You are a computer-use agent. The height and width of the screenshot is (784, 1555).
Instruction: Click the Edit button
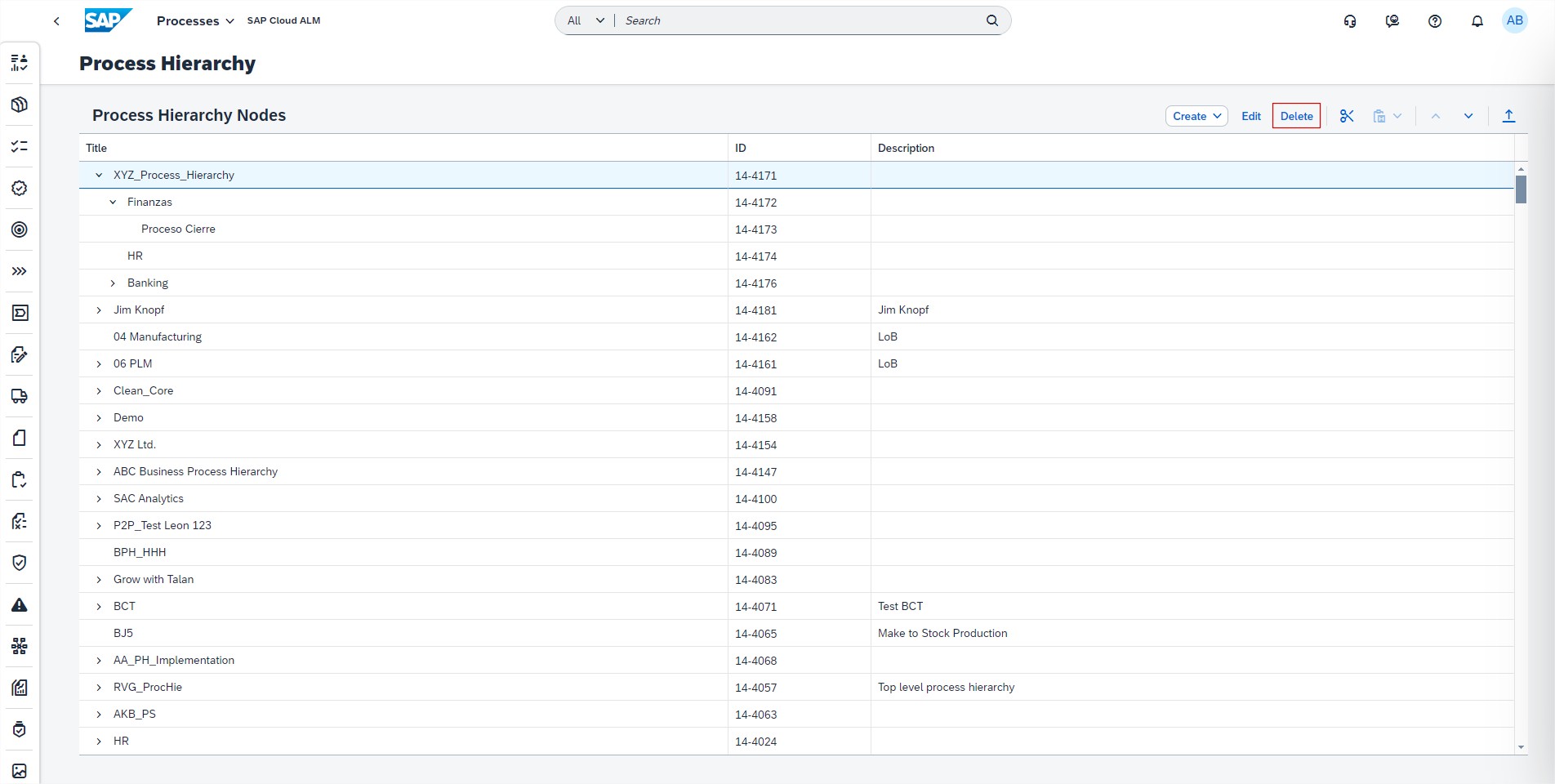pos(1250,116)
